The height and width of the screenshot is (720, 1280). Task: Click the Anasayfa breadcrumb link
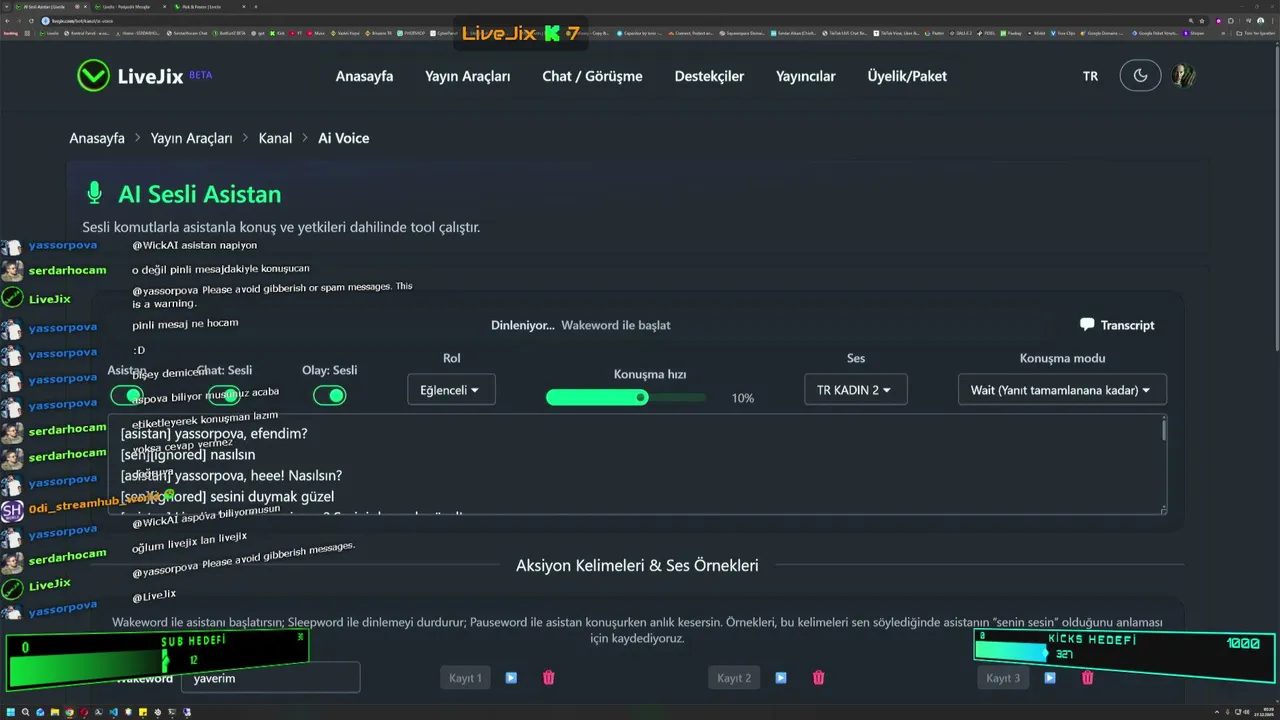[x=97, y=138]
